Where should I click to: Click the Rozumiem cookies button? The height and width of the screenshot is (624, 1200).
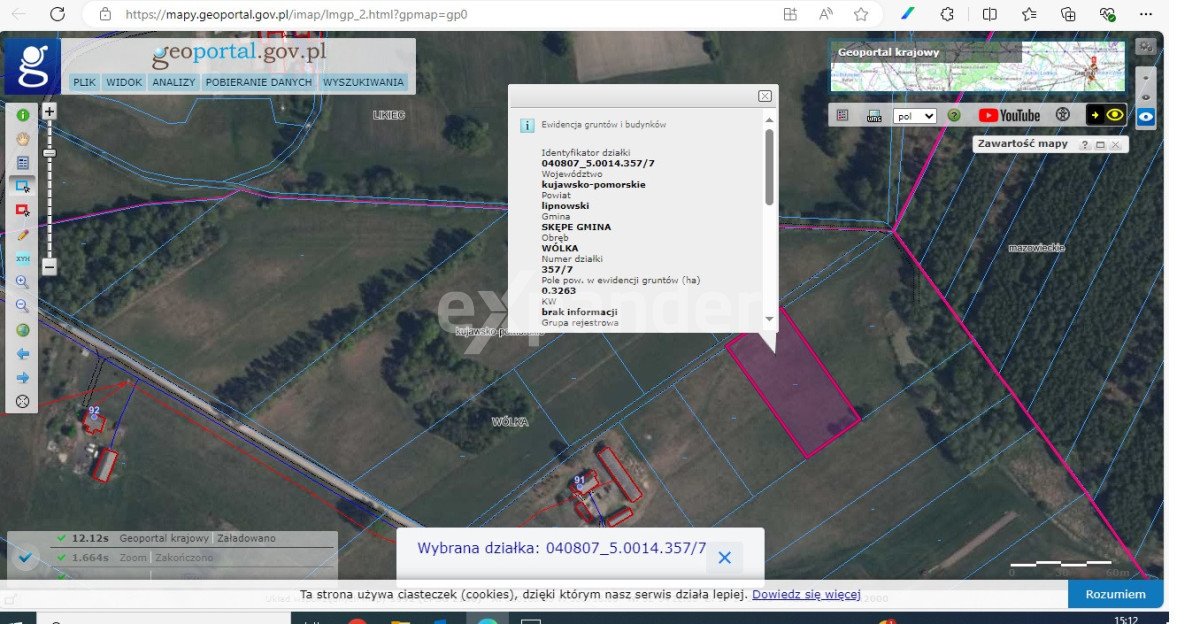[1115, 593]
